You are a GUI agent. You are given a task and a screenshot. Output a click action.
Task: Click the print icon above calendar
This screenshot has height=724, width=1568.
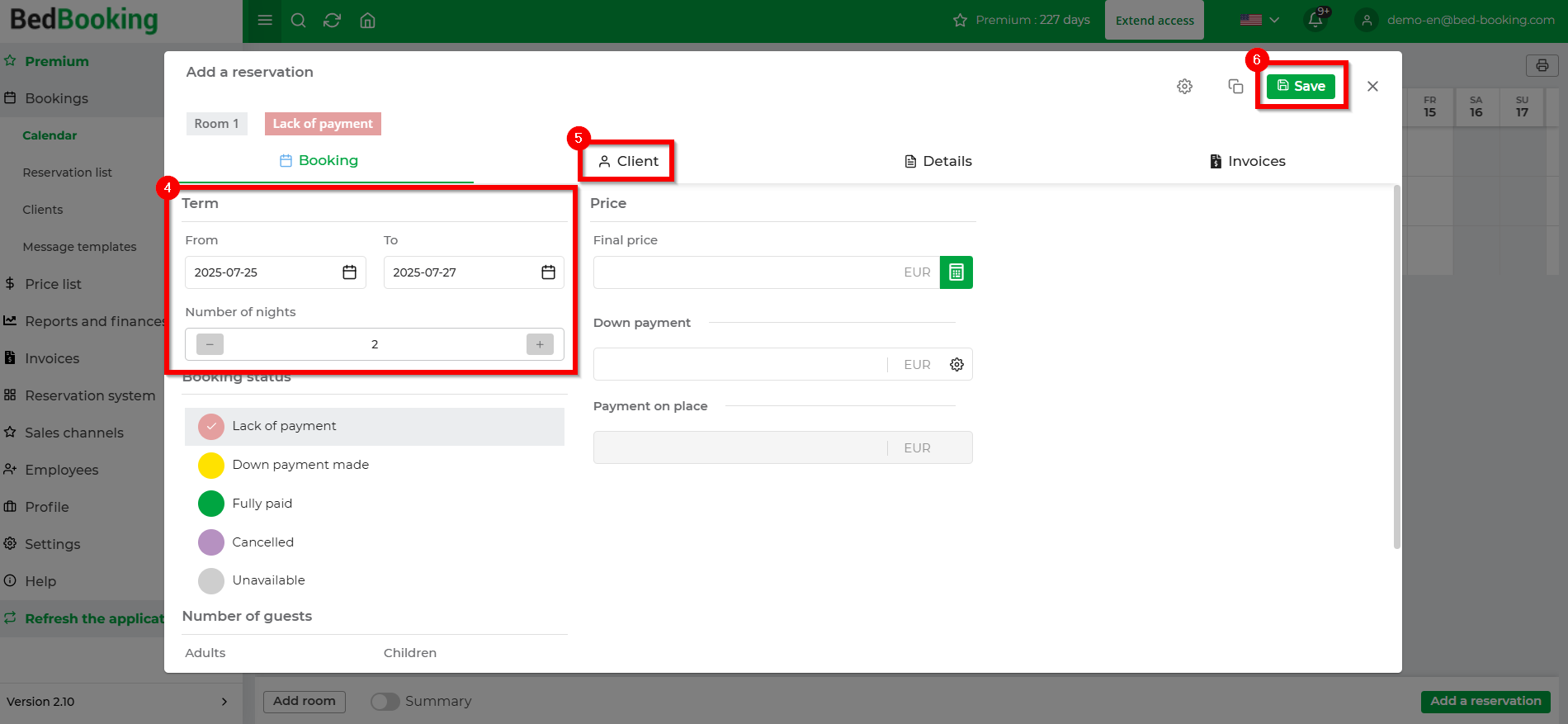coord(1542,66)
